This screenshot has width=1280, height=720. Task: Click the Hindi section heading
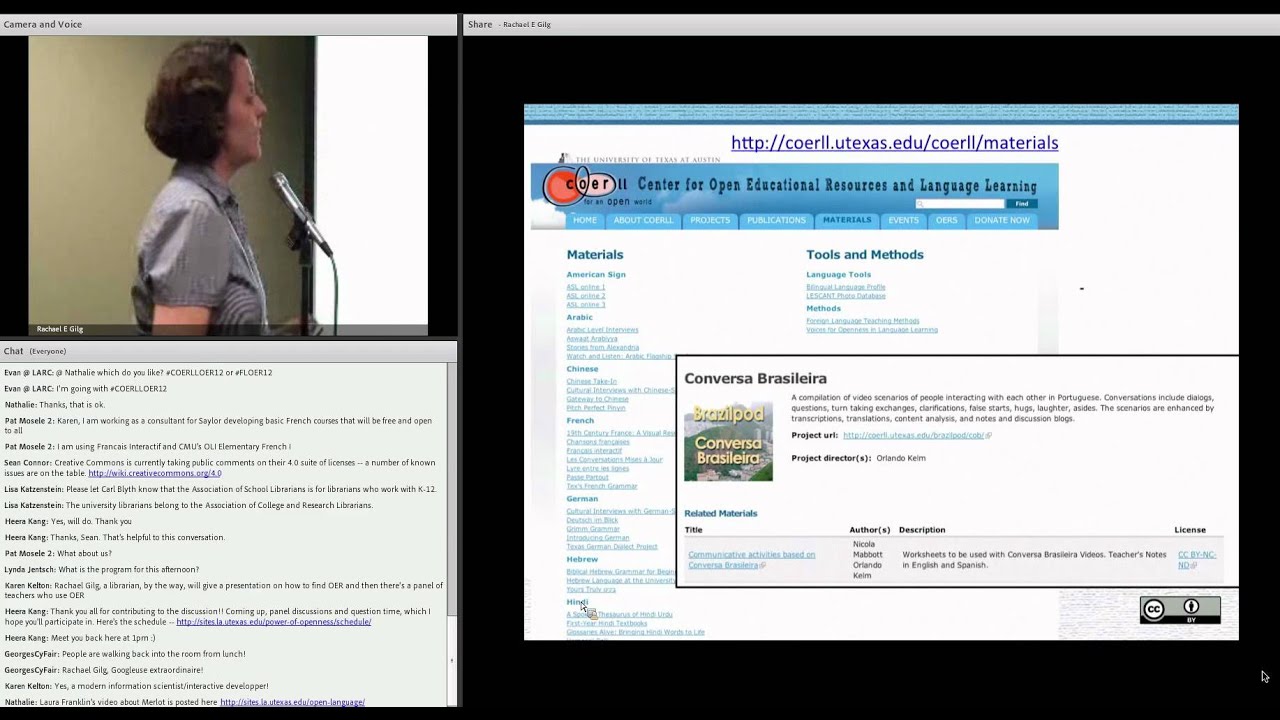coord(578,602)
